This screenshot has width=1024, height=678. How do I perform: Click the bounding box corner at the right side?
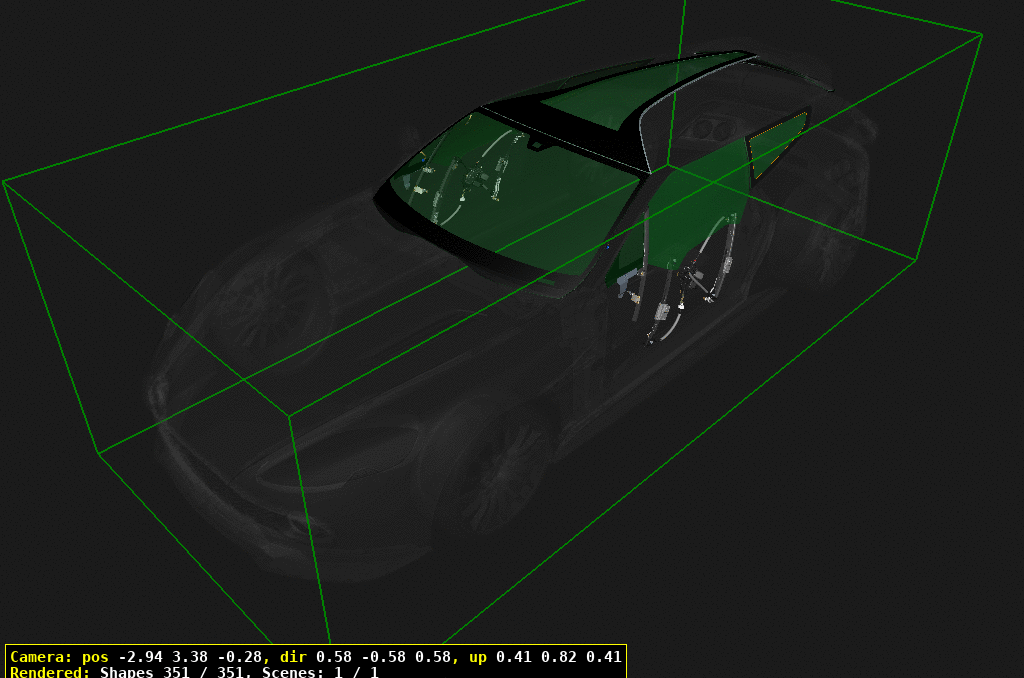(x=915, y=259)
